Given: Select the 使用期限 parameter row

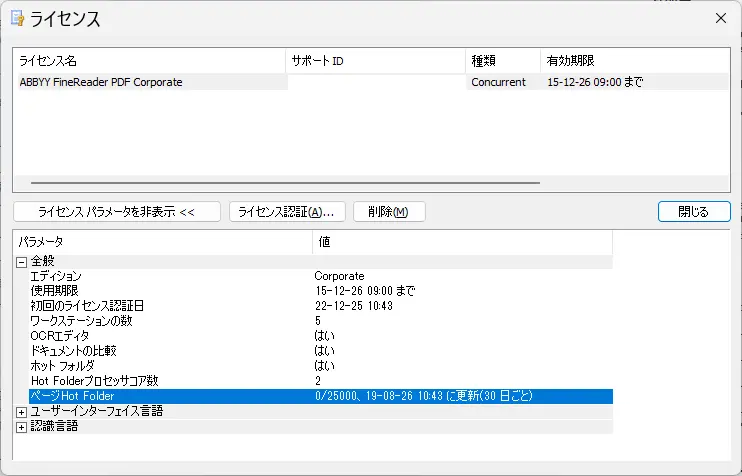Looking at the screenshot, I should pyautogui.click(x=321, y=291).
